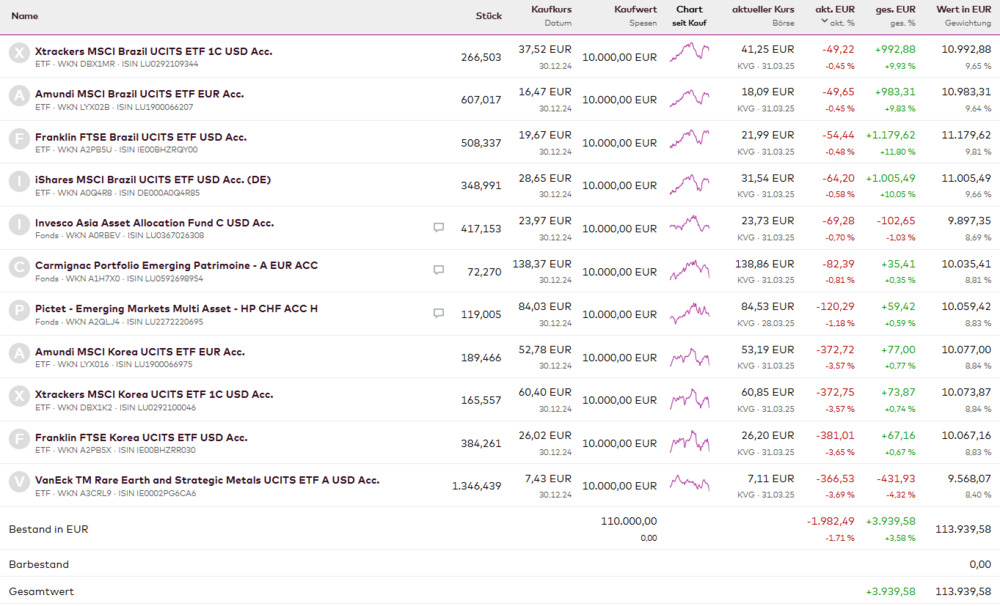The height and width of the screenshot is (606, 1000).
Task: Click the A avatar of Amundi MSCI Korea
Action: [x=19, y=353]
